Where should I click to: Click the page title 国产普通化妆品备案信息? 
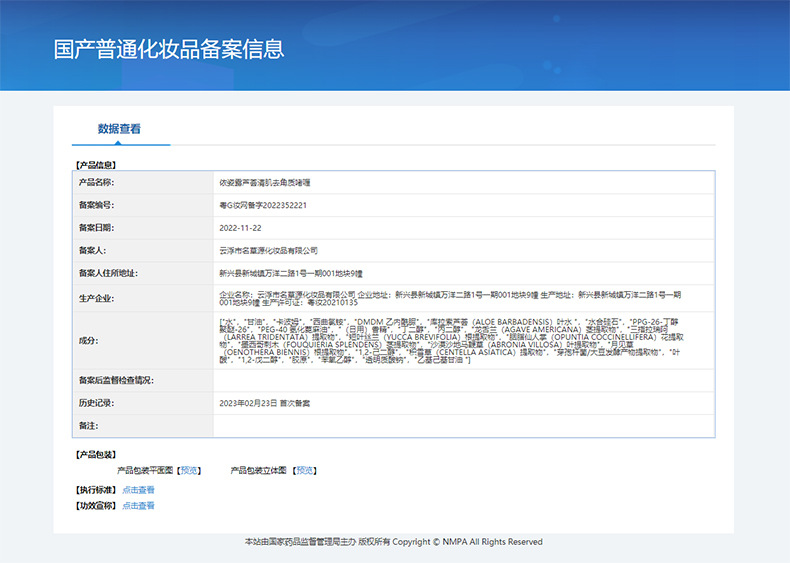click(x=169, y=49)
